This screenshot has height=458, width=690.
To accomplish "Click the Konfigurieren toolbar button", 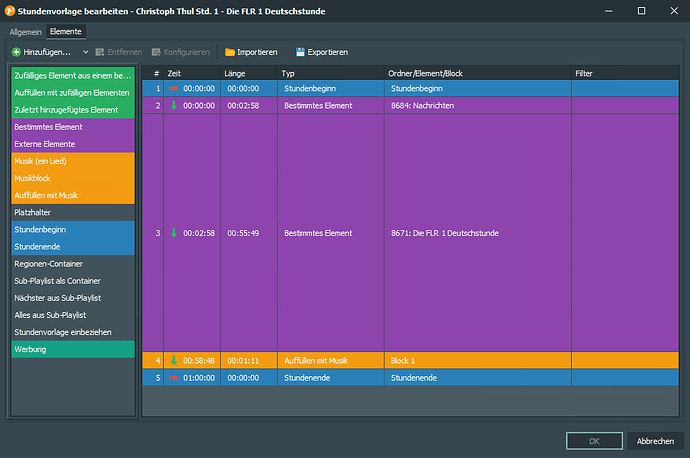I will [182, 51].
